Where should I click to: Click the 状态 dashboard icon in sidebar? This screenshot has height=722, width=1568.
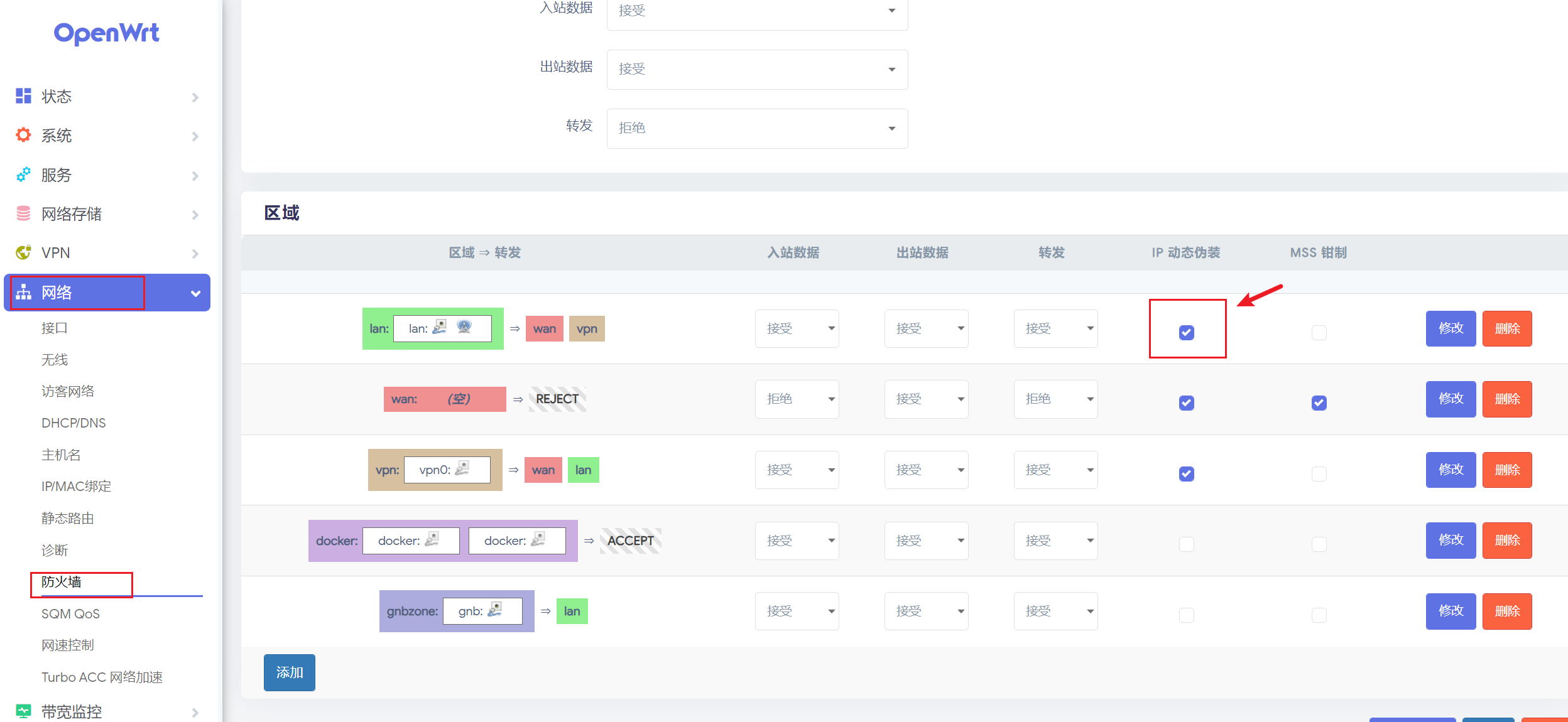pos(23,96)
